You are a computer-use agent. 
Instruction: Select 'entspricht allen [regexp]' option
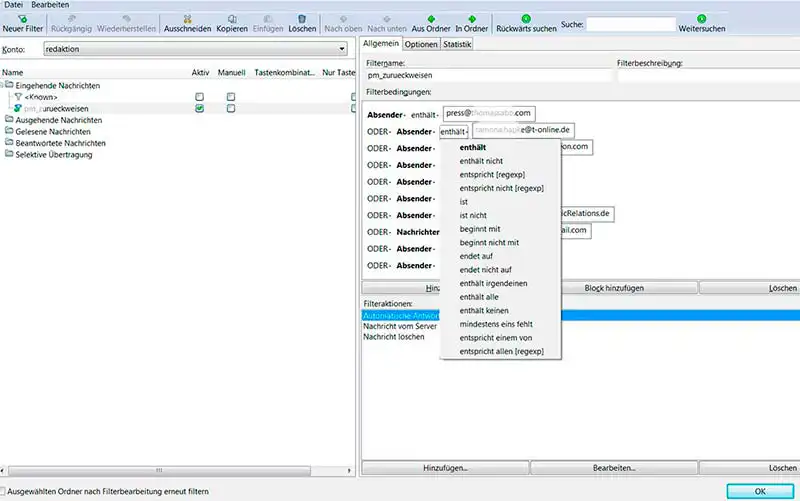tap(501, 352)
